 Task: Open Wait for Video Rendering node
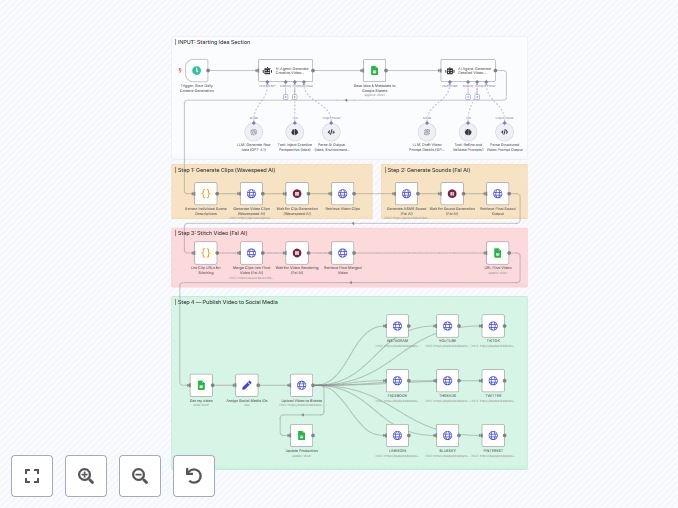tap(297, 253)
